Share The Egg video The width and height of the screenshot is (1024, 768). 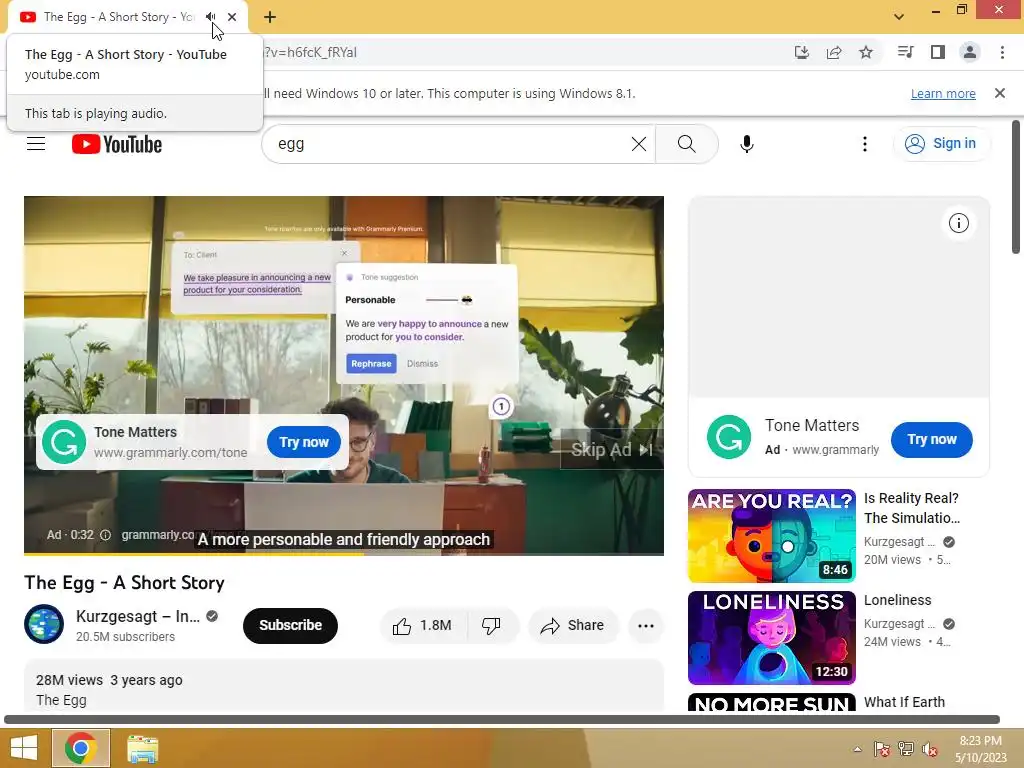coord(573,626)
